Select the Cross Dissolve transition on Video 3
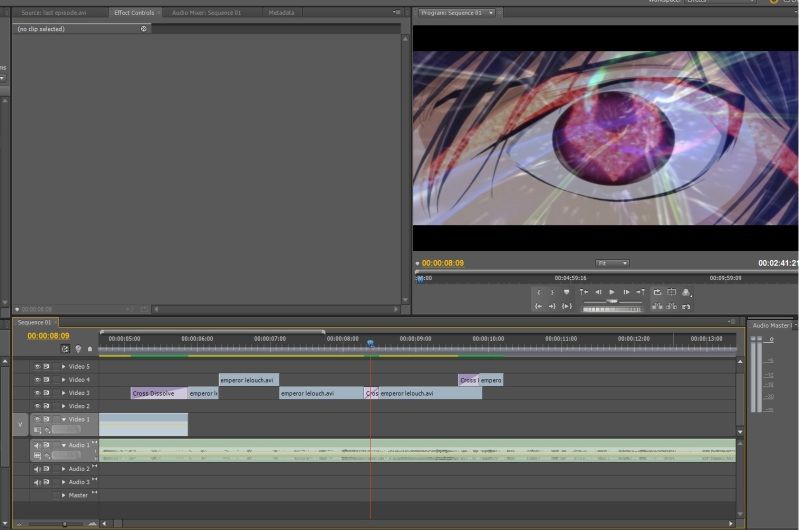Viewport: 799px width, 530px height. pyautogui.click(x=158, y=393)
